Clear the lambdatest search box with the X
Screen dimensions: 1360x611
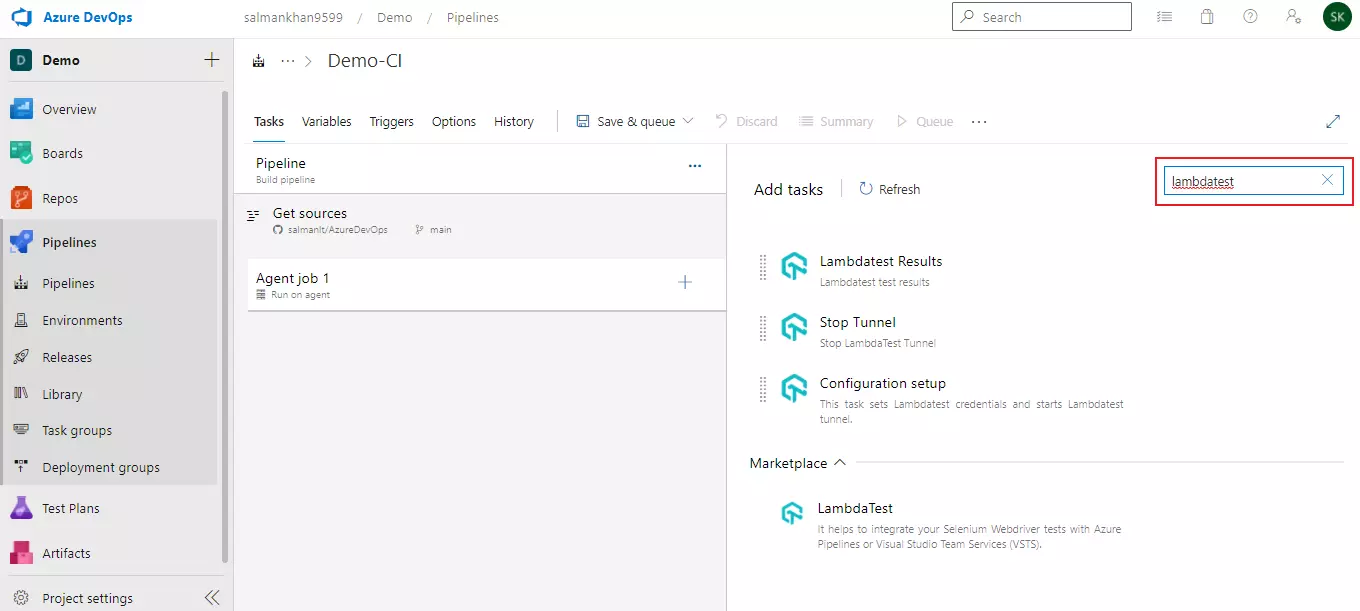[1327, 180]
